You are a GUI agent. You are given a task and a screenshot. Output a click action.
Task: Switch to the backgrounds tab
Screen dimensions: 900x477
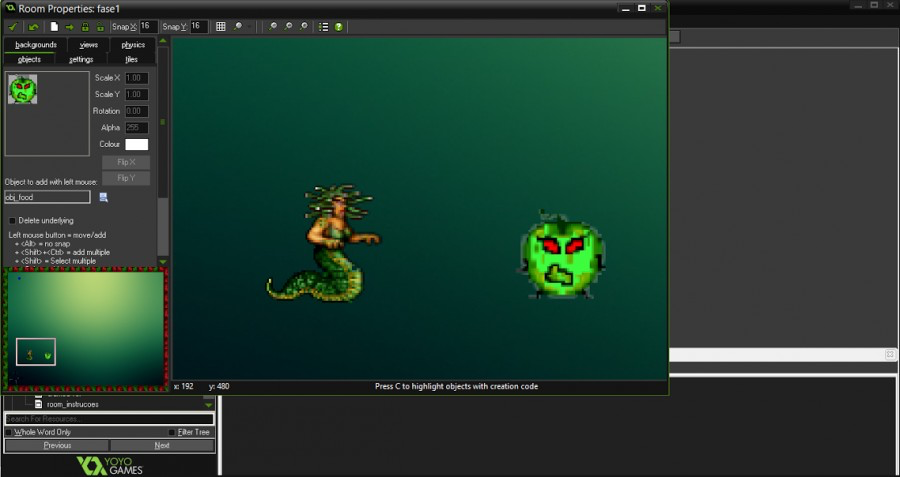pos(36,45)
